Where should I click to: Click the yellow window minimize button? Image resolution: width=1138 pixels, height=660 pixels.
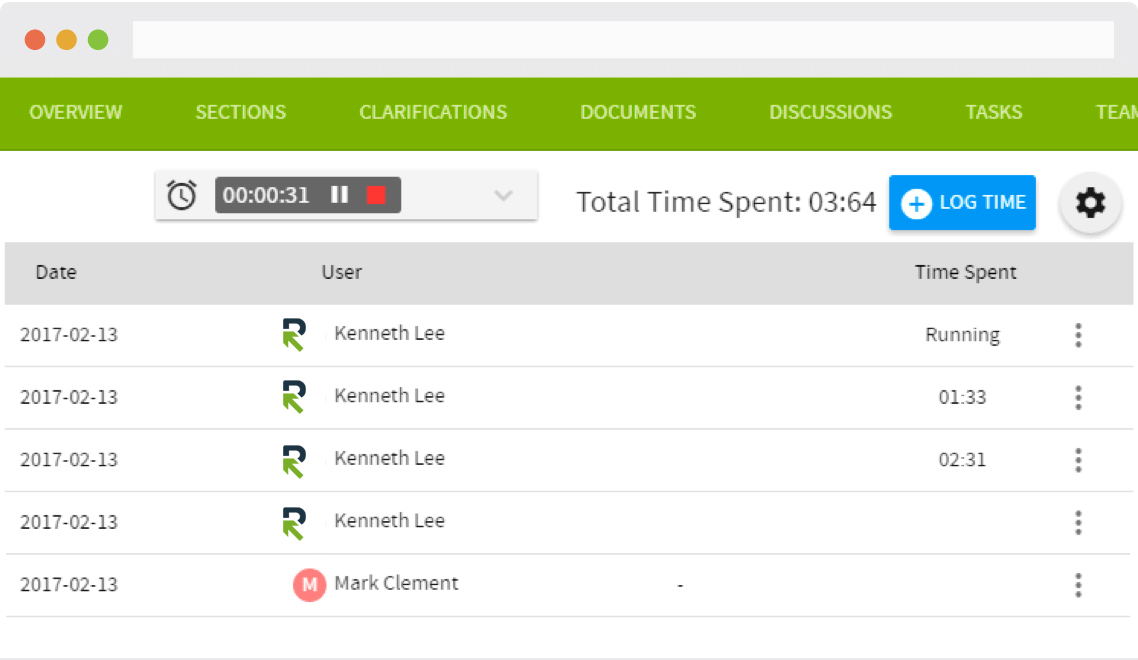coord(67,39)
